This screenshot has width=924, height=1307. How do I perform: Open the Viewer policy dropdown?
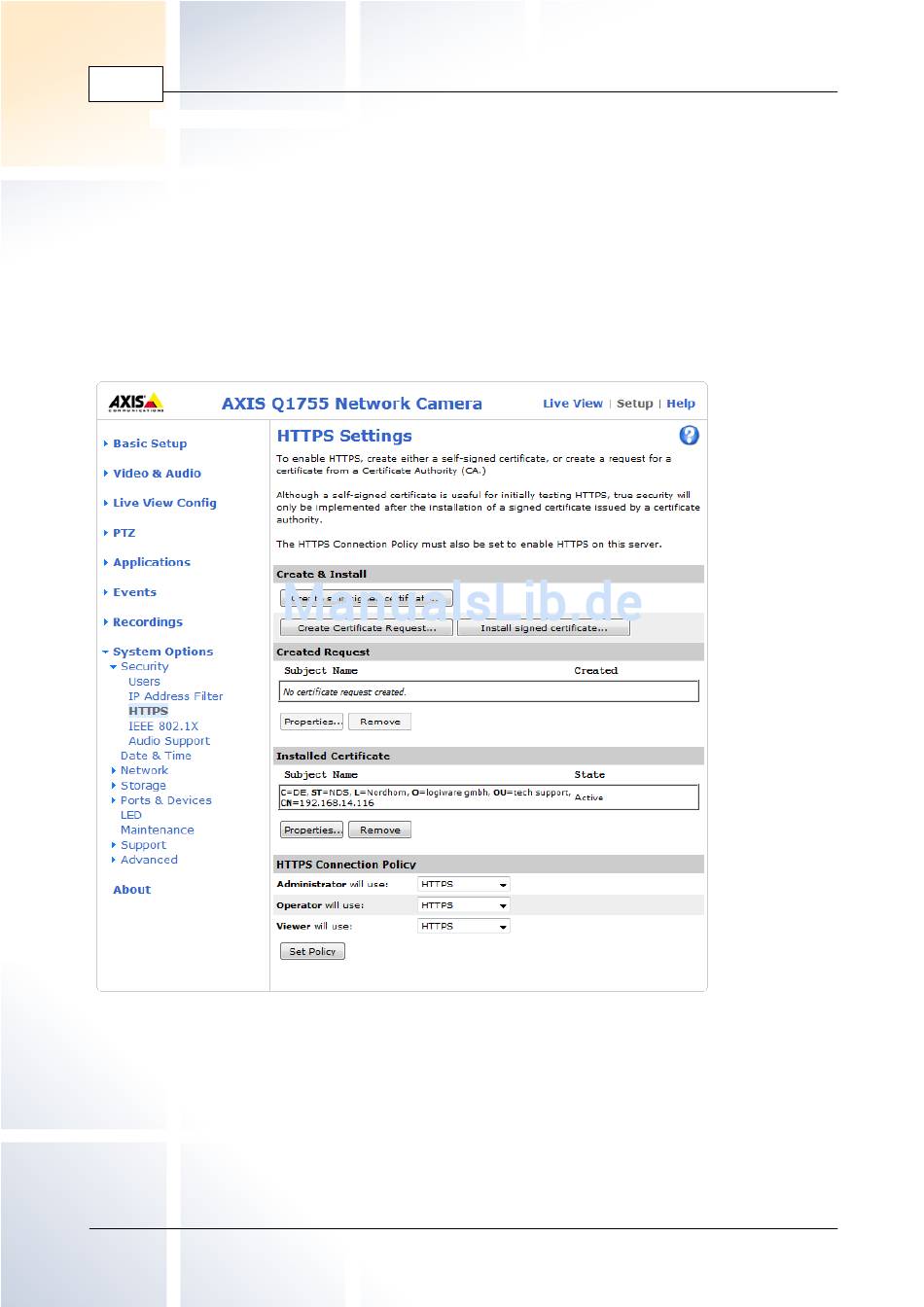pos(464,926)
